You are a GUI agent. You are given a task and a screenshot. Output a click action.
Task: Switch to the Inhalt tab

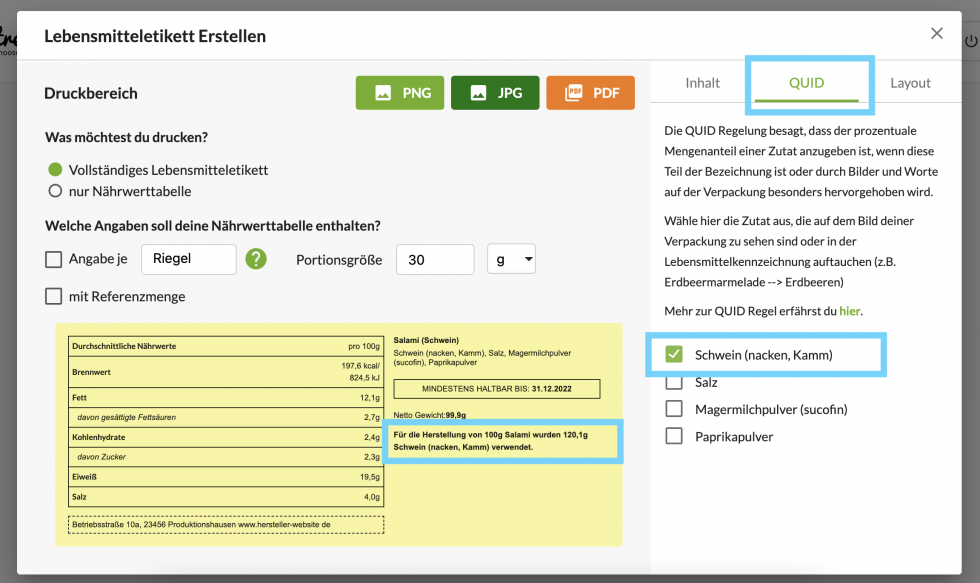(702, 83)
